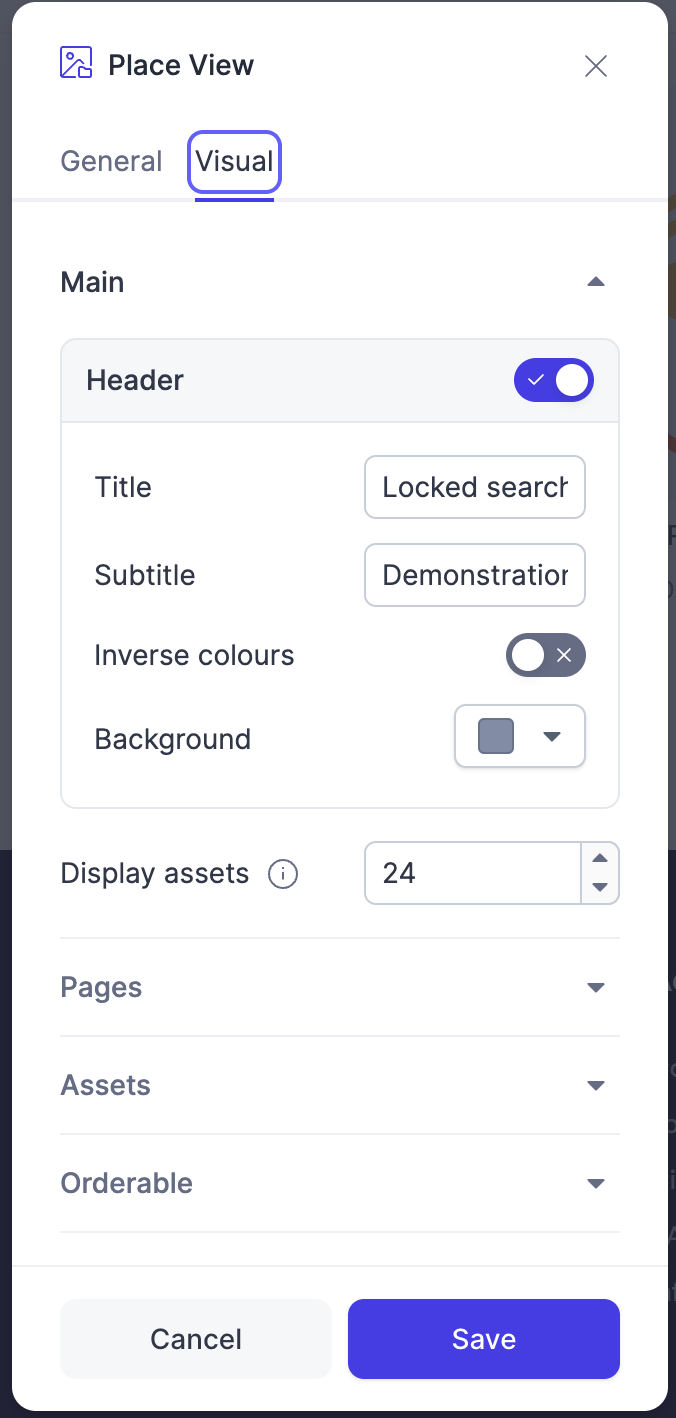Enable the Inverse colours toggle

pyautogui.click(x=545, y=656)
